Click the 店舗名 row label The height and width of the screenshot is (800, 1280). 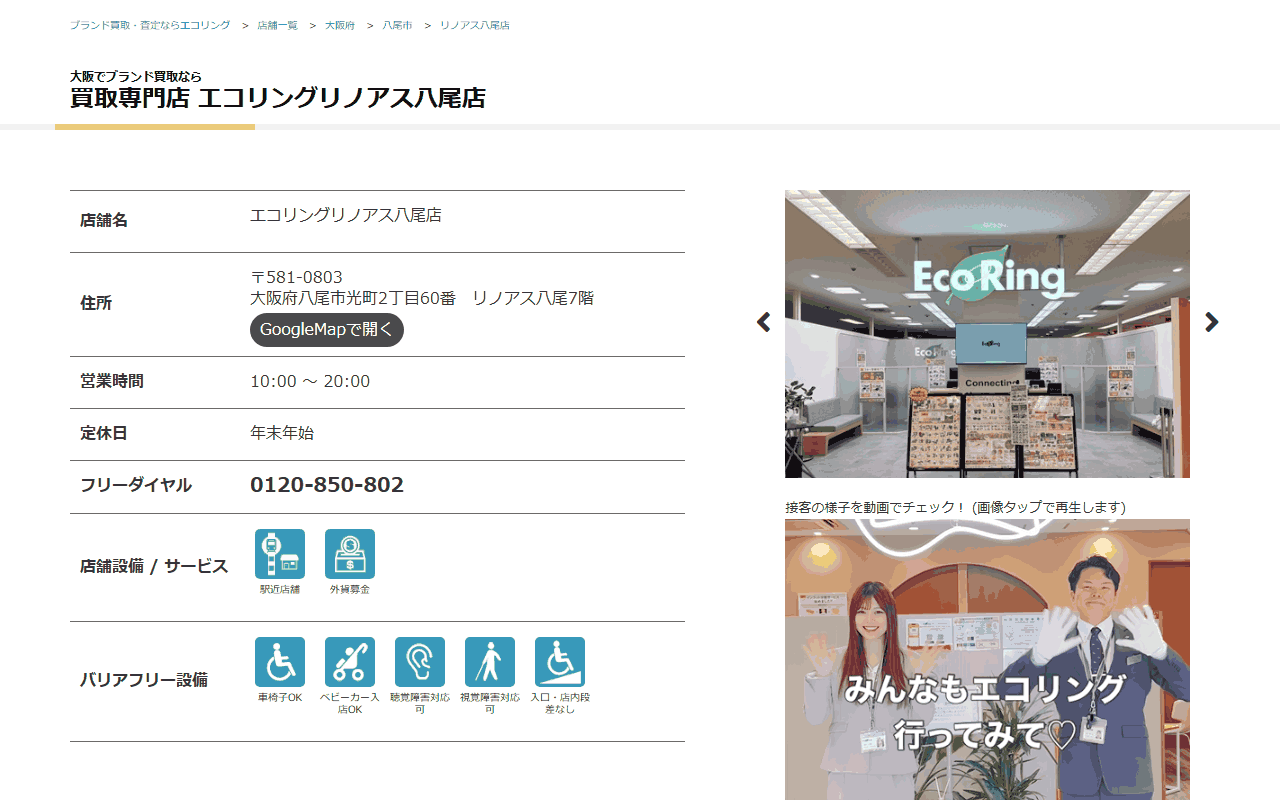[104, 220]
